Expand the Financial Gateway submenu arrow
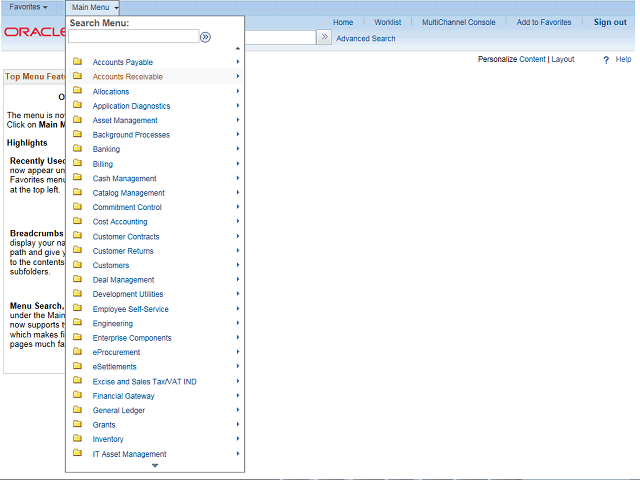 point(238,396)
